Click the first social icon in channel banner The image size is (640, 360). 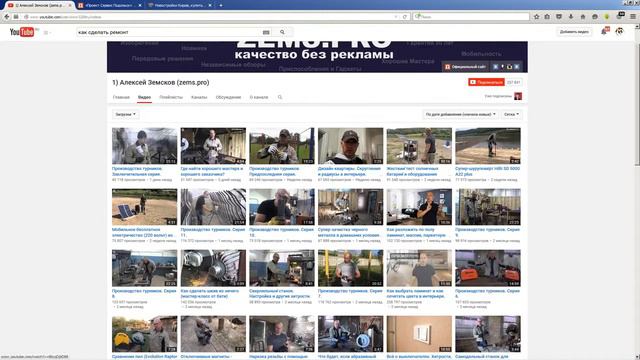tap(496, 67)
